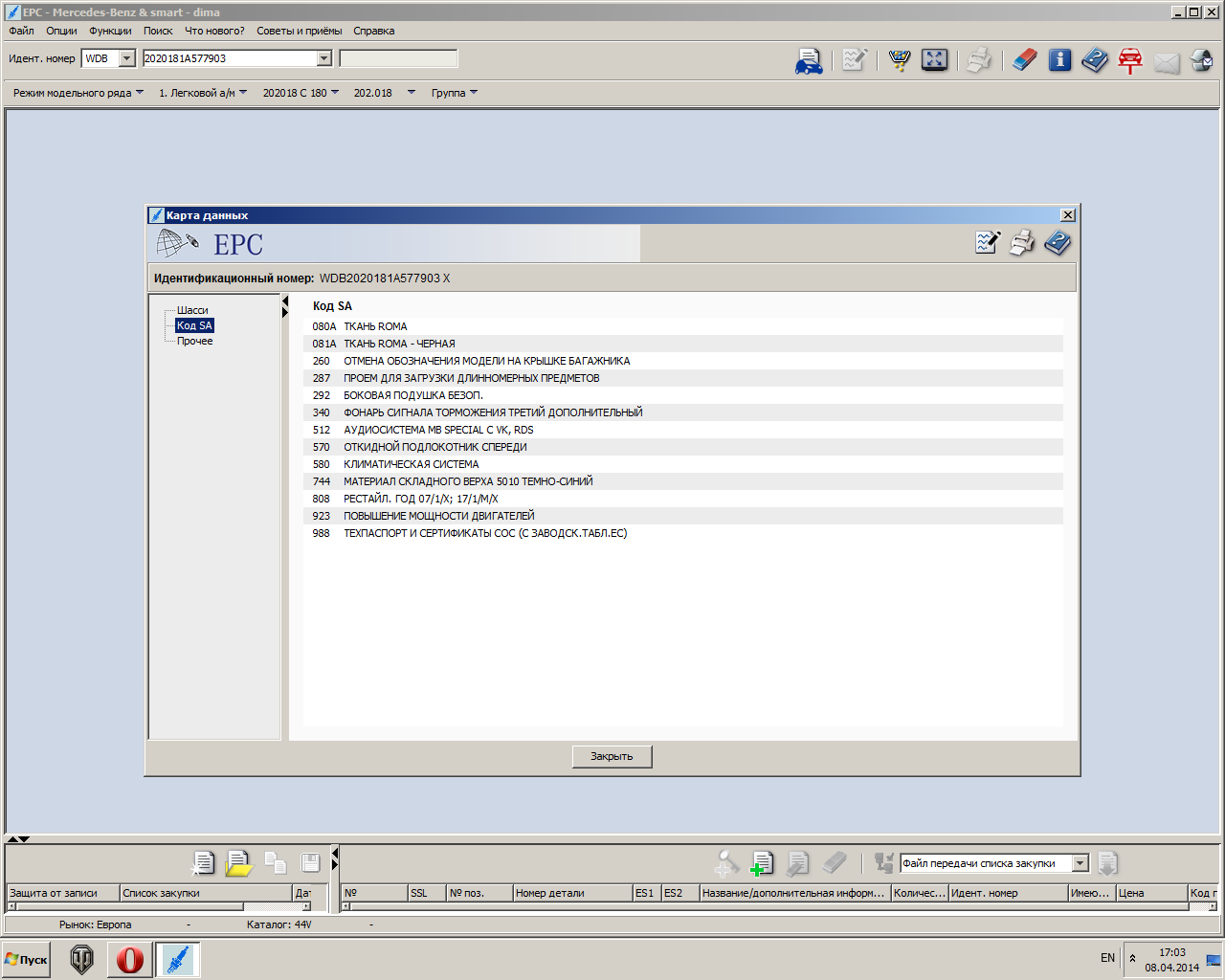
Task: Select Шасси in the tree
Action: pos(192,310)
